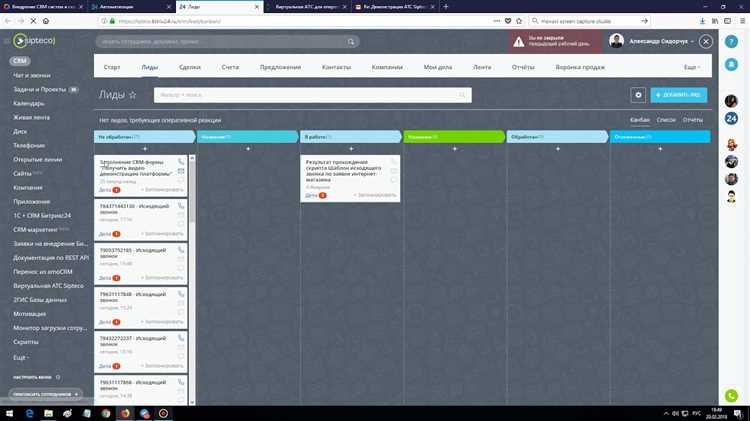Viewport: 750px width, 421px height.
Task: Click the green stage column header
Action: coord(454,137)
